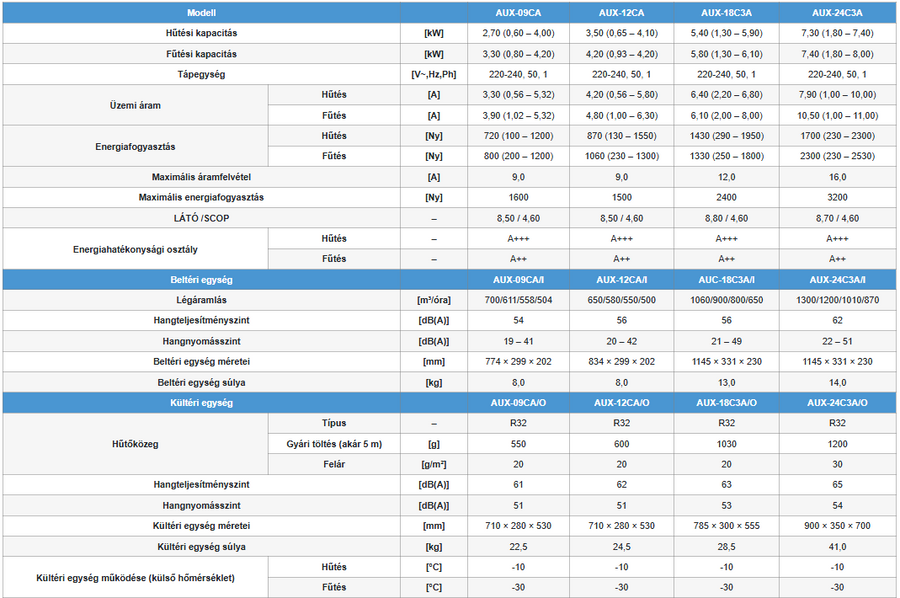Click the 720 (100 – 1200) consumption value

click(518, 136)
